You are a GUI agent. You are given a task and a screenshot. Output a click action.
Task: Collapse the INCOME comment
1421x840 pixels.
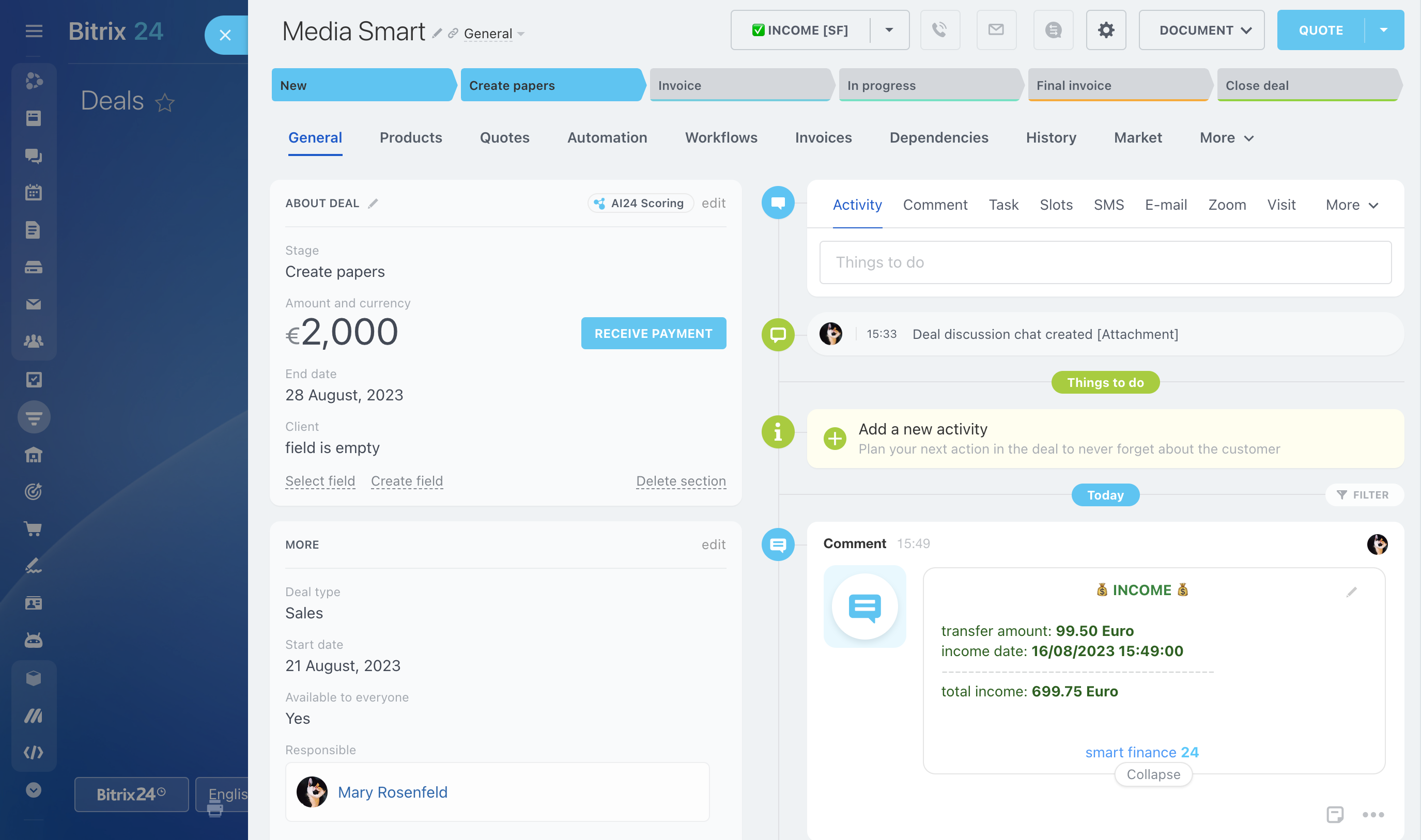pos(1153,774)
